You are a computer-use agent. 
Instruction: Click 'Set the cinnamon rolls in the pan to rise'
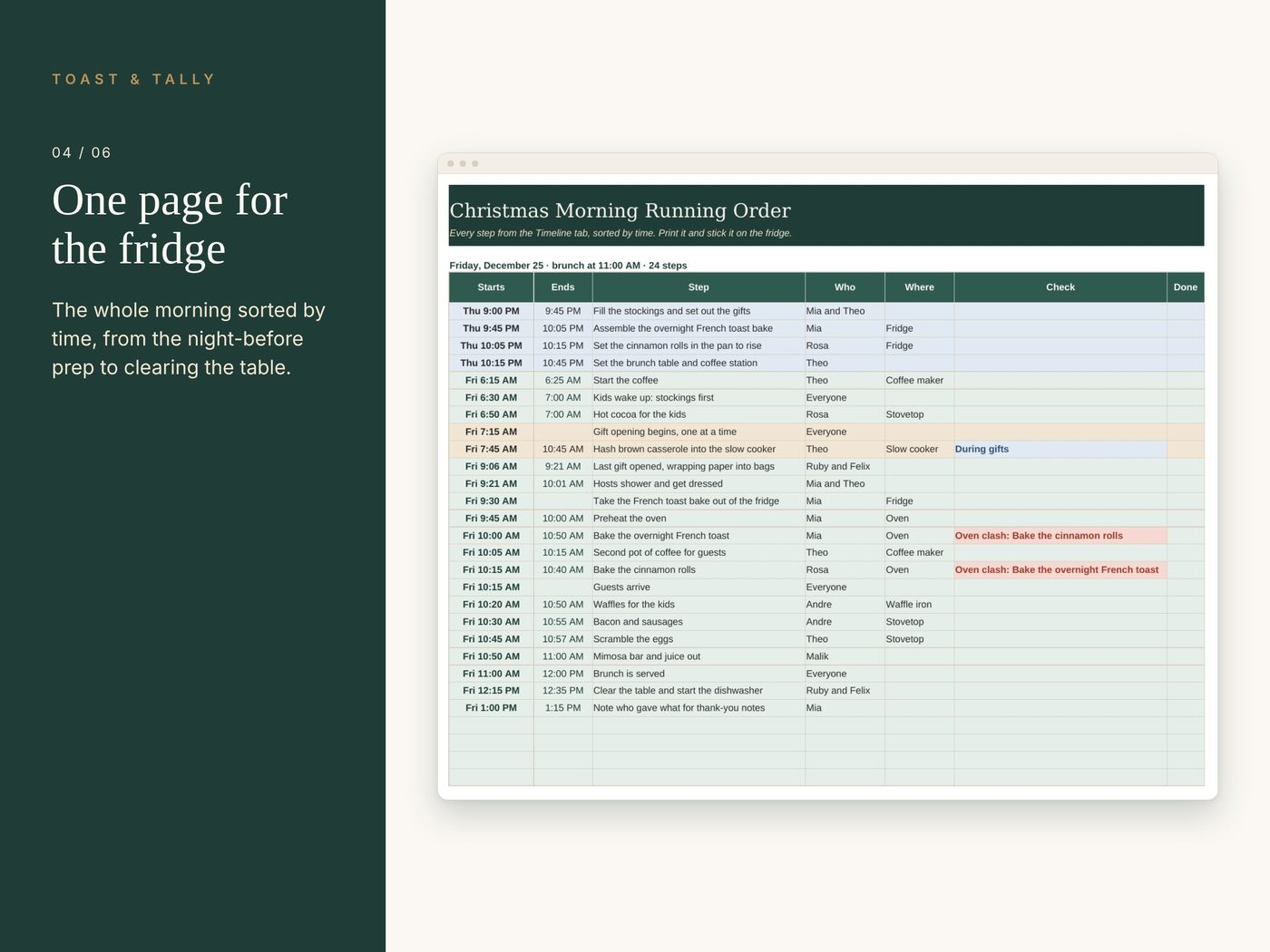pyautogui.click(x=698, y=345)
